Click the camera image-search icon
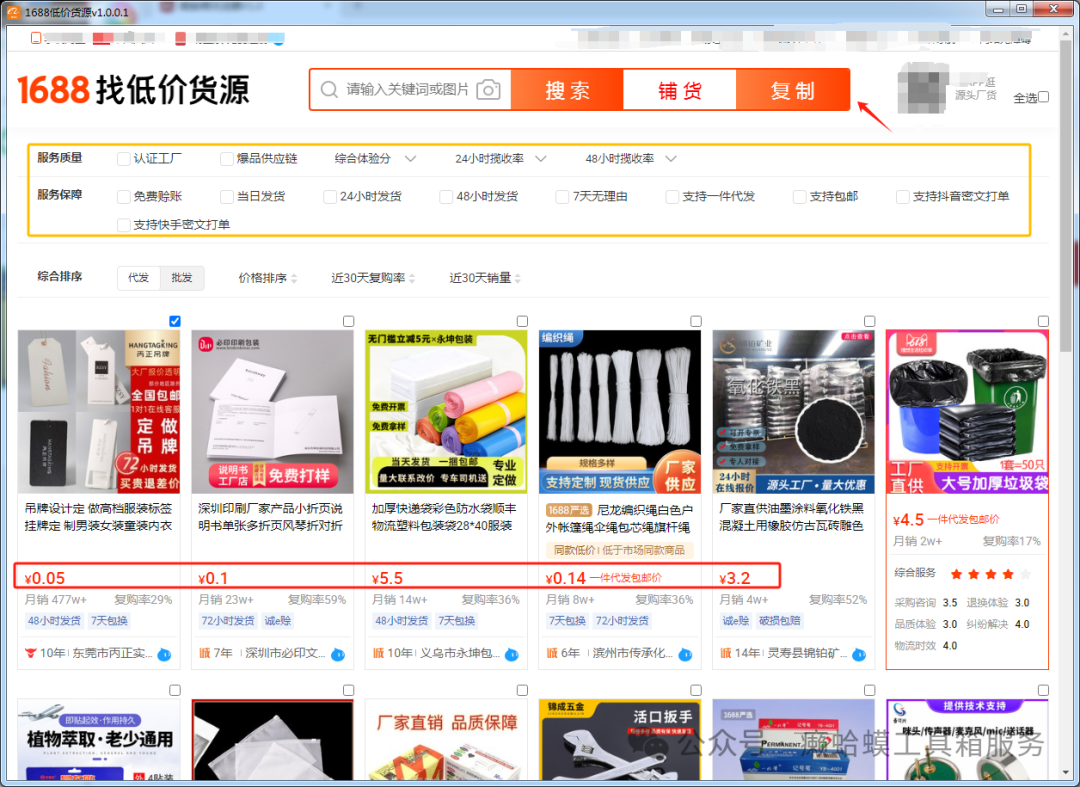Screen dimensions: 1080x787 point(488,90)
